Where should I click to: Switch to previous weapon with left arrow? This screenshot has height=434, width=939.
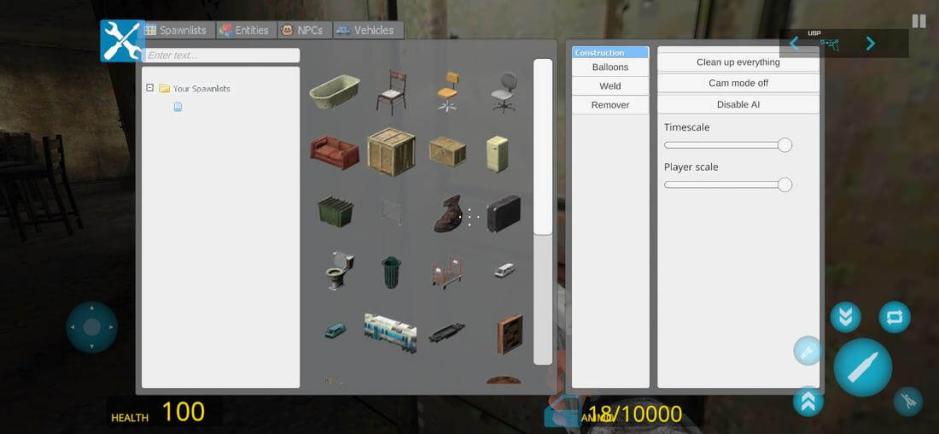pyautogui.click(x=794, y=43)
